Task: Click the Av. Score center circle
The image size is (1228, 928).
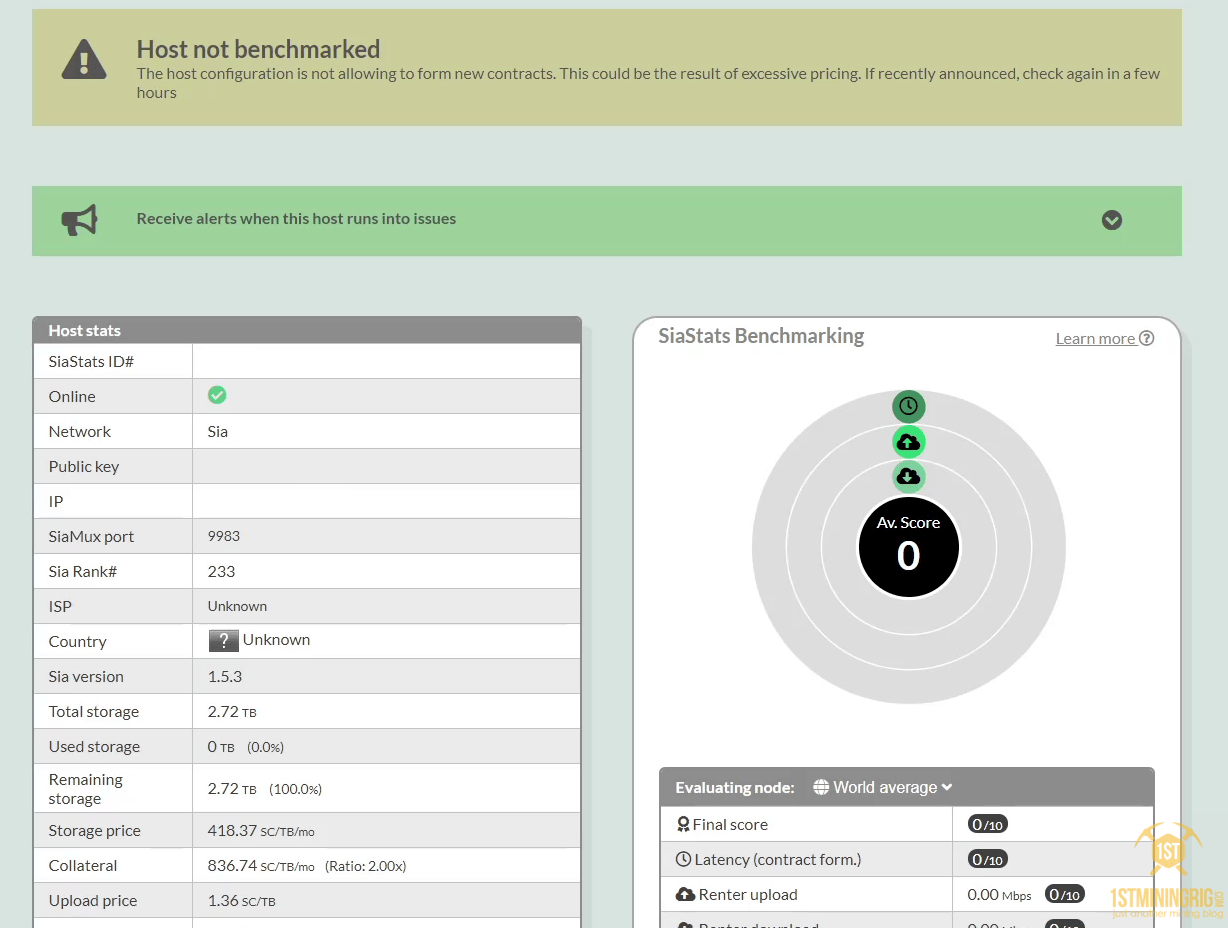Action: point(908,546)
